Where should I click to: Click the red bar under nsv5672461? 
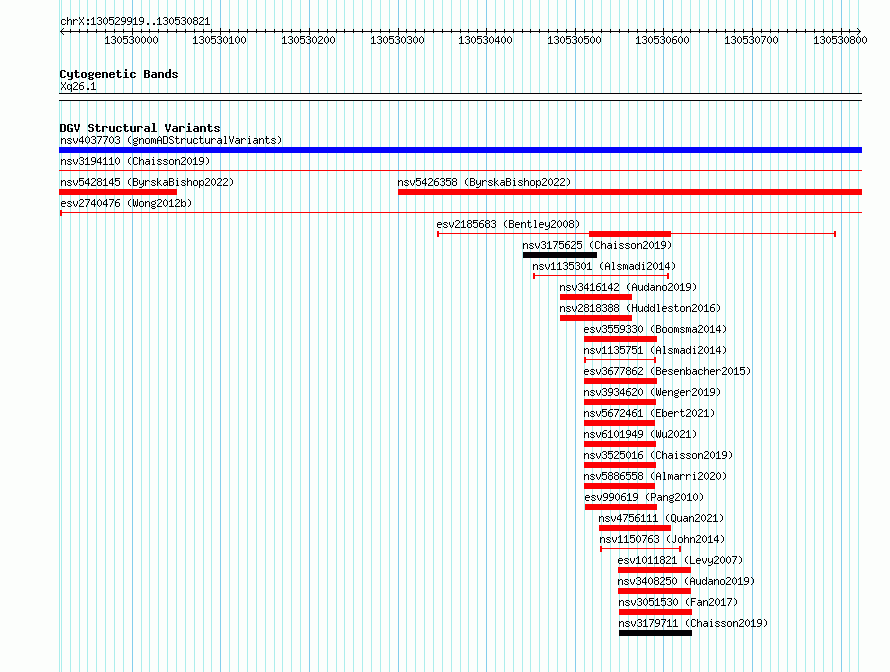tap(619, 423)
